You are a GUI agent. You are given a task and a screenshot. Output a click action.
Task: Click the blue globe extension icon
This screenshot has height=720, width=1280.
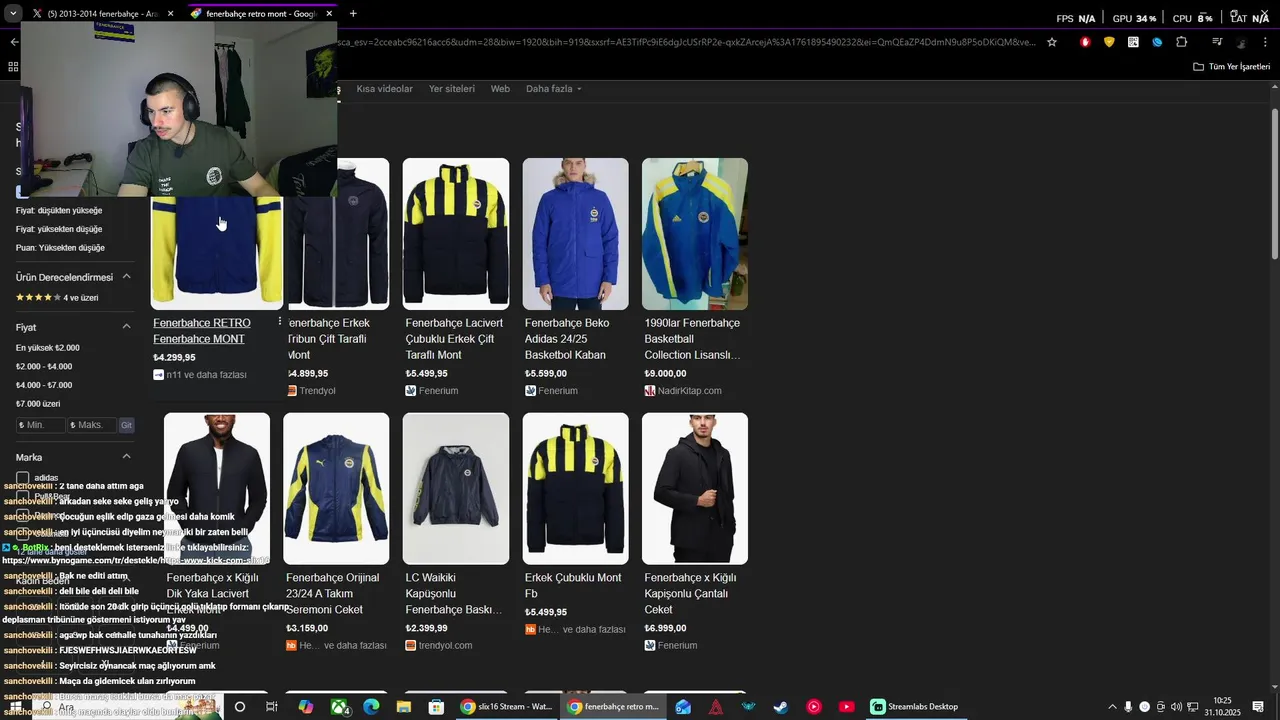coord(1157,42)
